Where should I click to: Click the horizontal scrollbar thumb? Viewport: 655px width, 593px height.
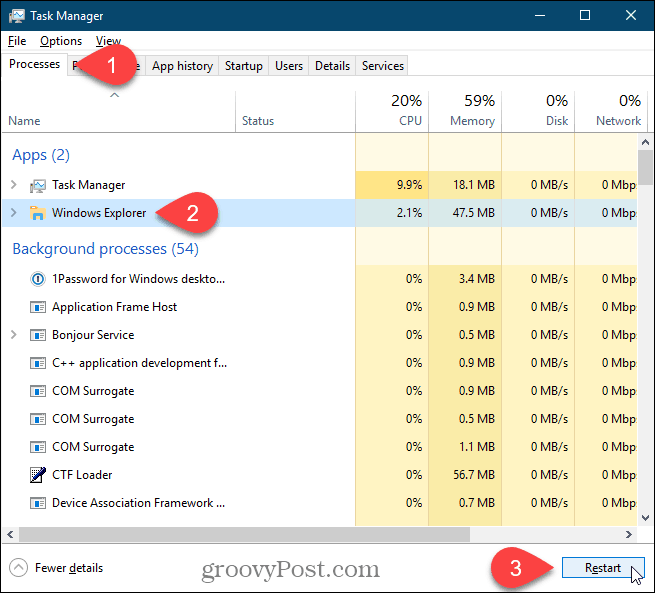(244, 535)
